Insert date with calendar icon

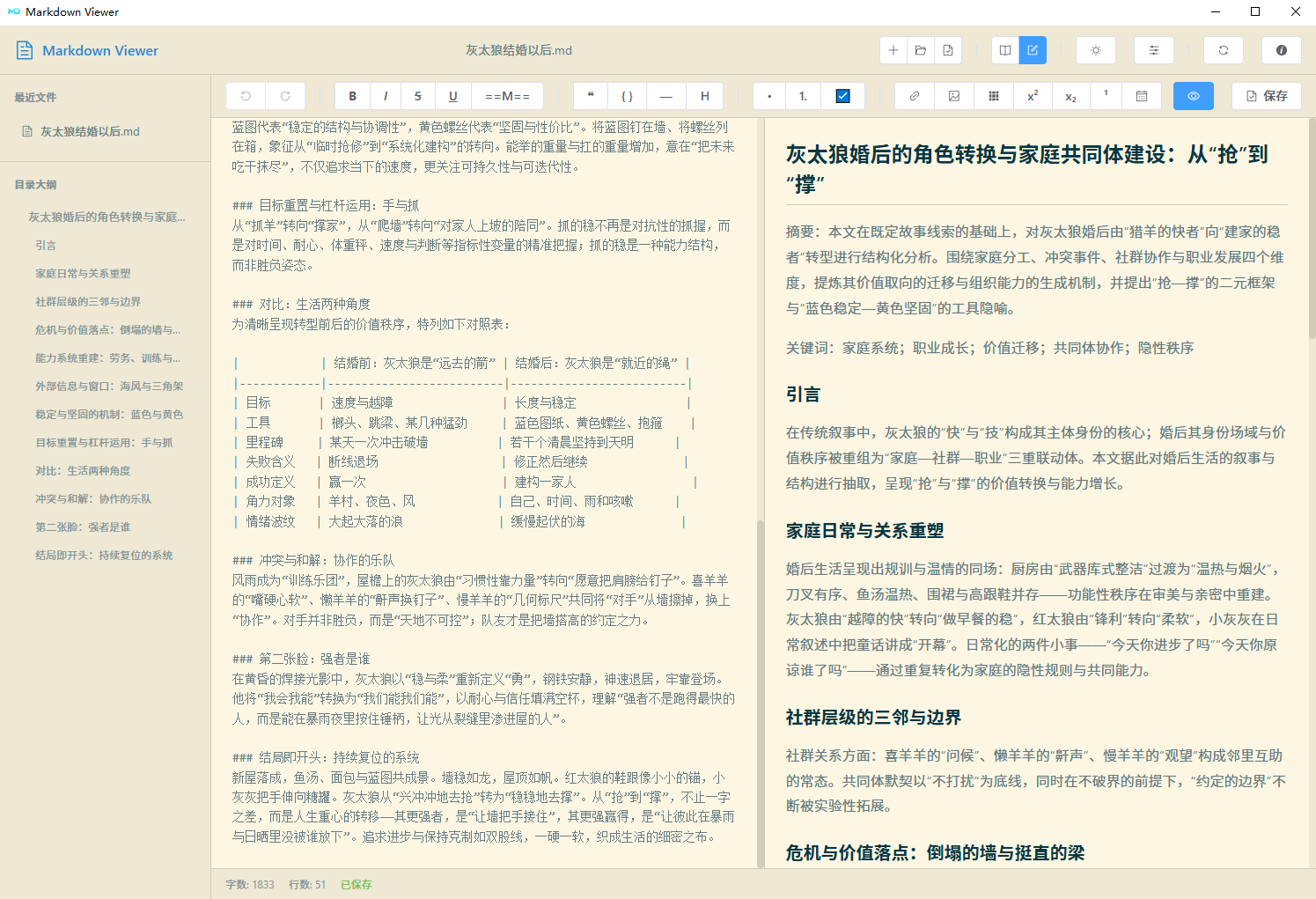click(1142, 96)
